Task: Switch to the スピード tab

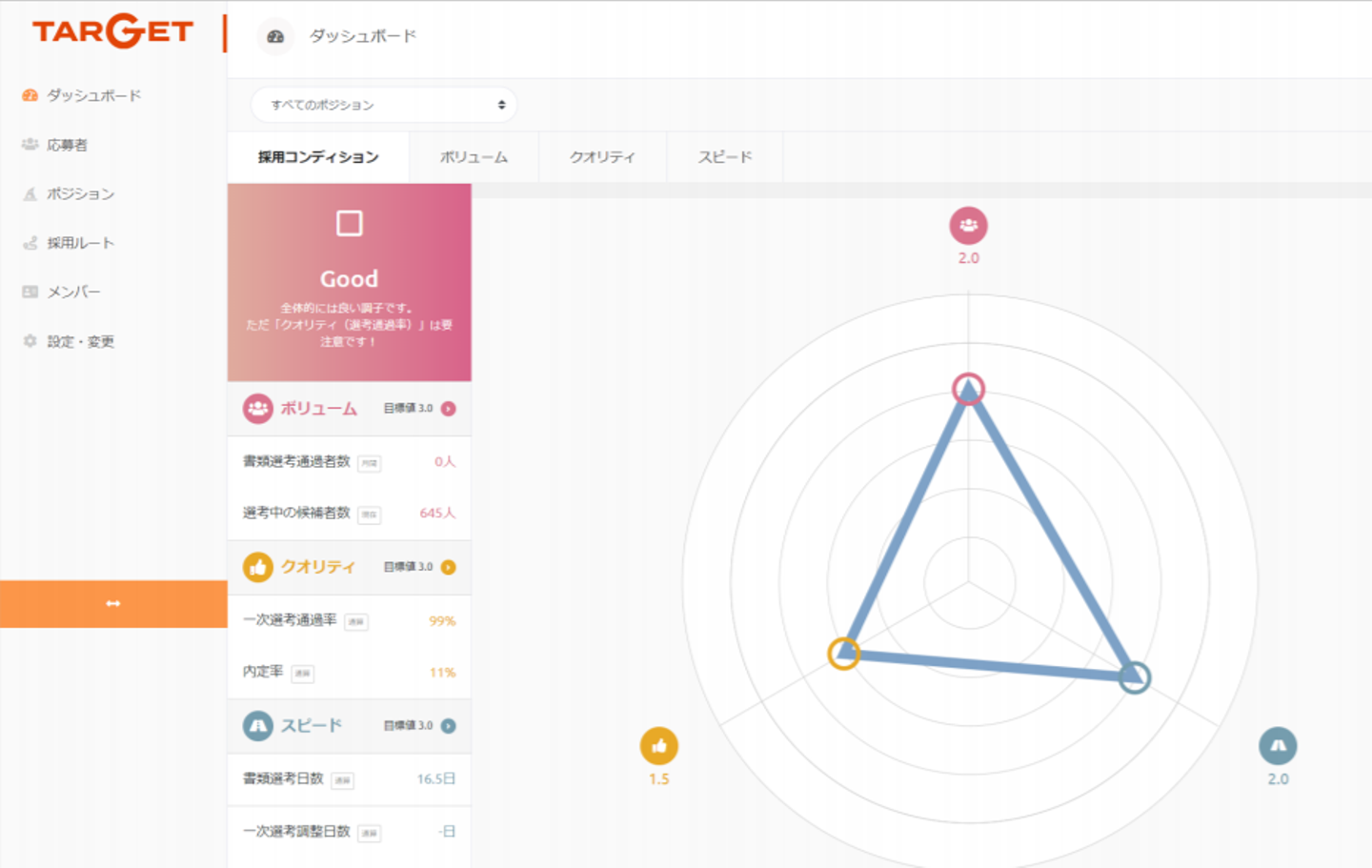Action: point(725,157)
